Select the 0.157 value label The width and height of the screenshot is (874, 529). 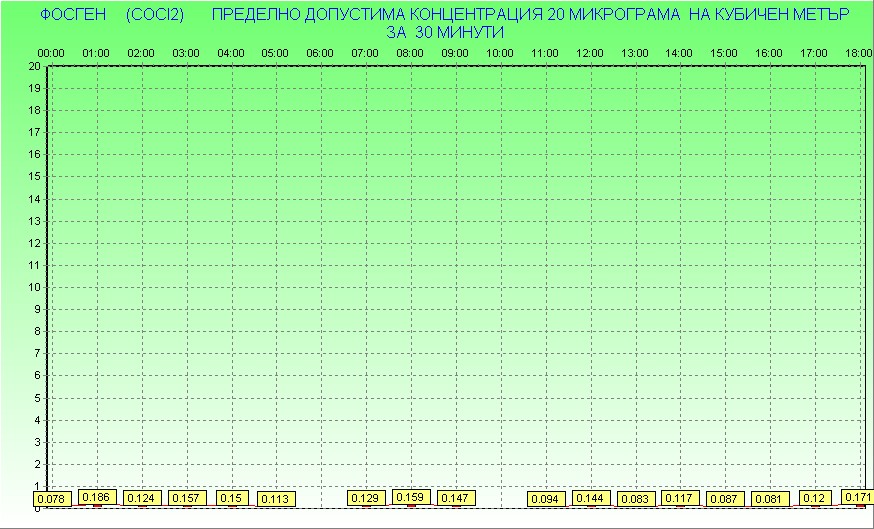pyautogui.click(x=186, y=498)
